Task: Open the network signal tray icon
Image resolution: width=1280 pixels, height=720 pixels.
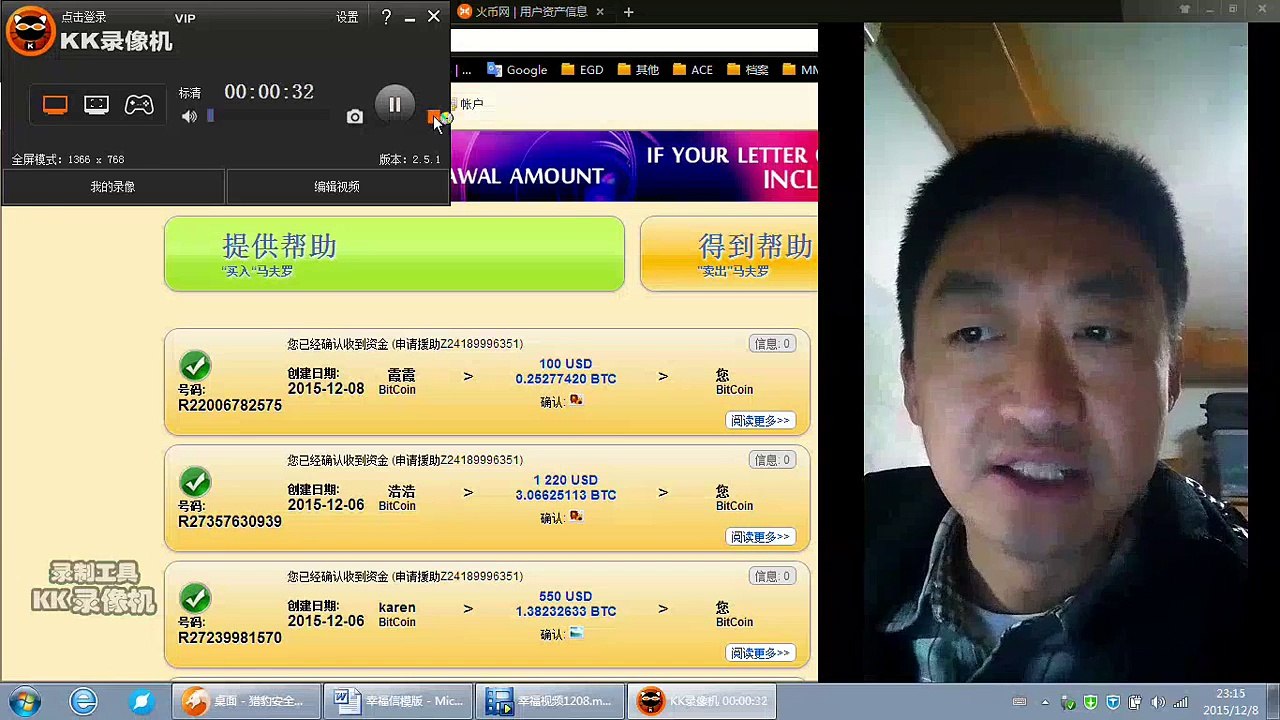Action: click(1181, 702)
